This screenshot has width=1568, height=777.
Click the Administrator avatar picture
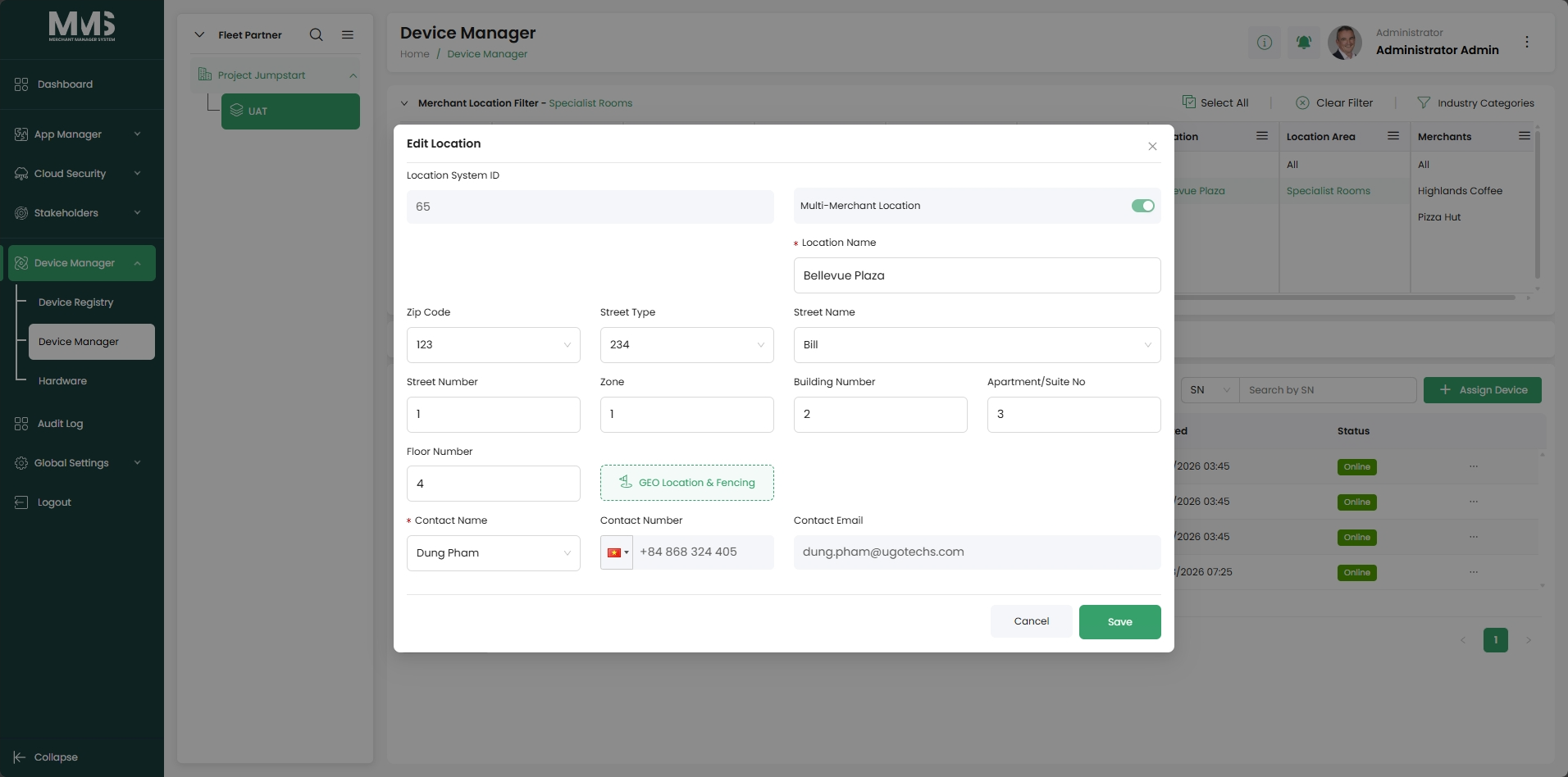(x=1345, y=42)
